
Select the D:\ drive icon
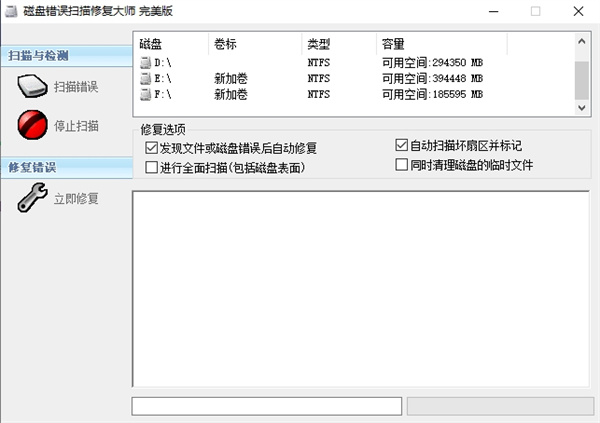[146, 63]
